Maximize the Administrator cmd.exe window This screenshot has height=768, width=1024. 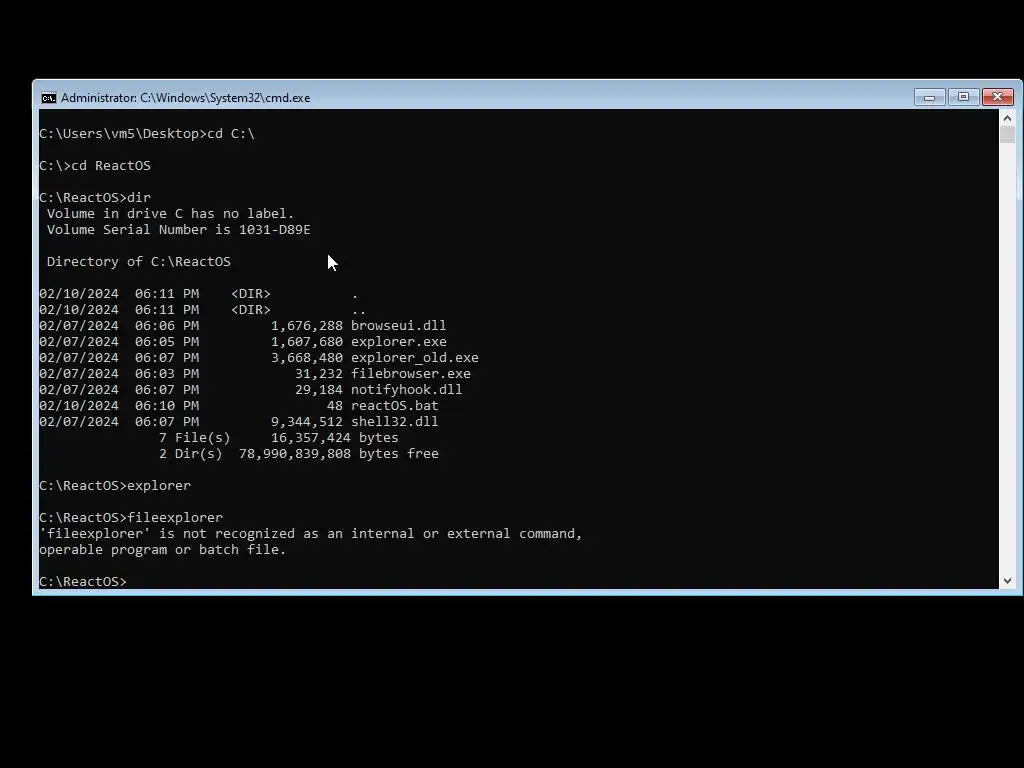pyautogui.click(x=963, y=97)
